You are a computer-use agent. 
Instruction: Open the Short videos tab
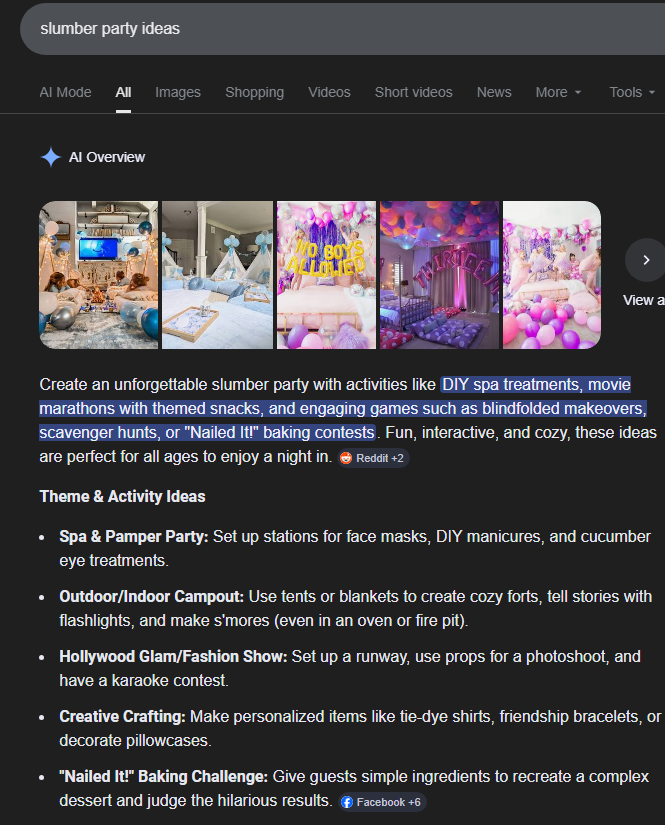point(414,92)
